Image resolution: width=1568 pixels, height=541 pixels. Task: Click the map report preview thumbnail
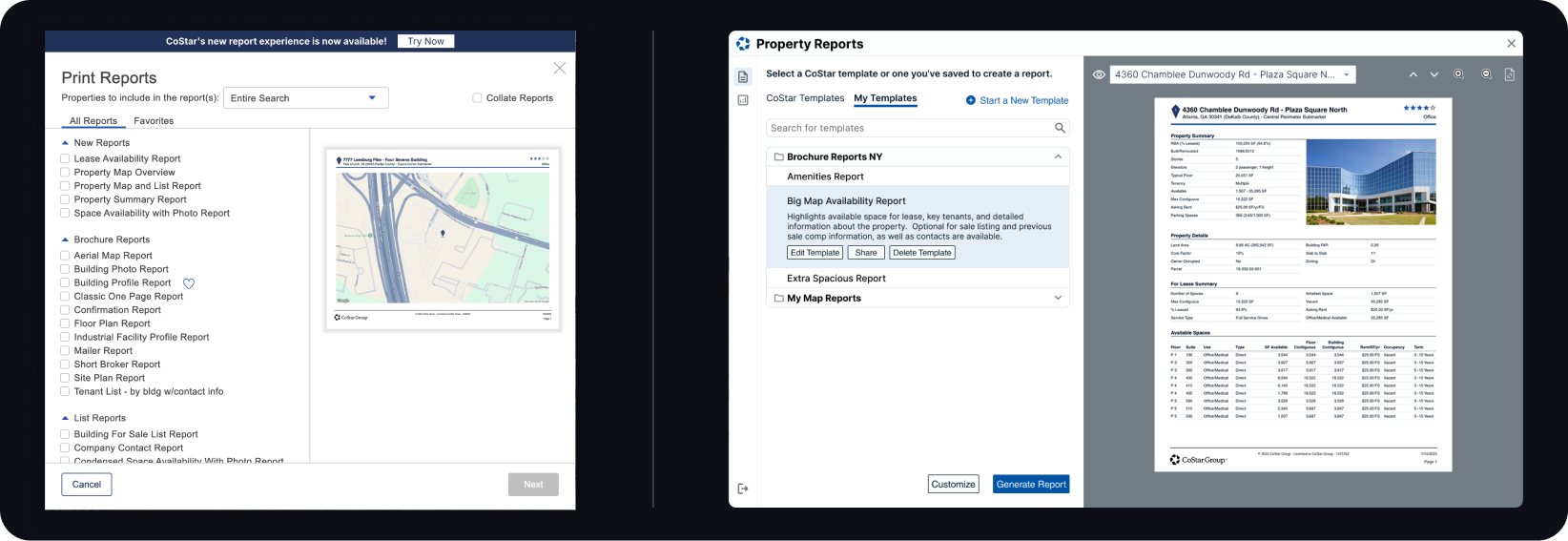coord(443,239)
